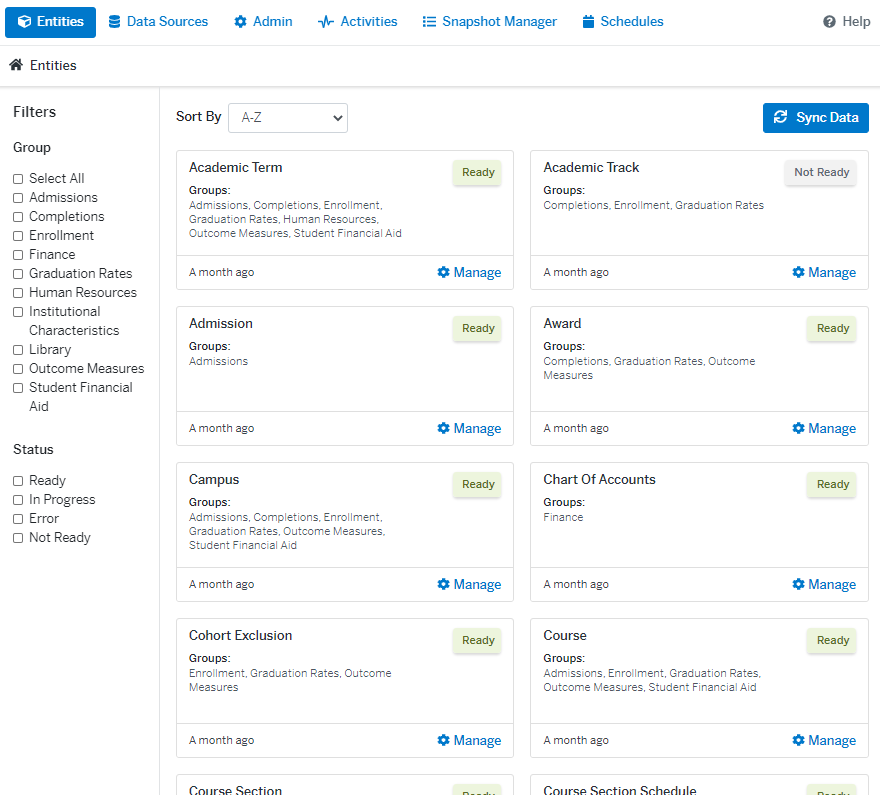This screenshot has height=795, width=880.
Task: Click the Campus card title
Action: coord(214,480)
